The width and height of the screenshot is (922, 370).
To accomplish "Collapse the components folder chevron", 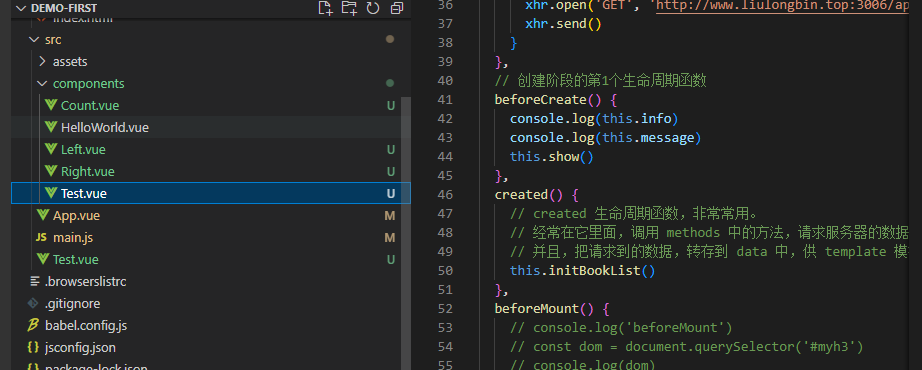I will 42,84.
